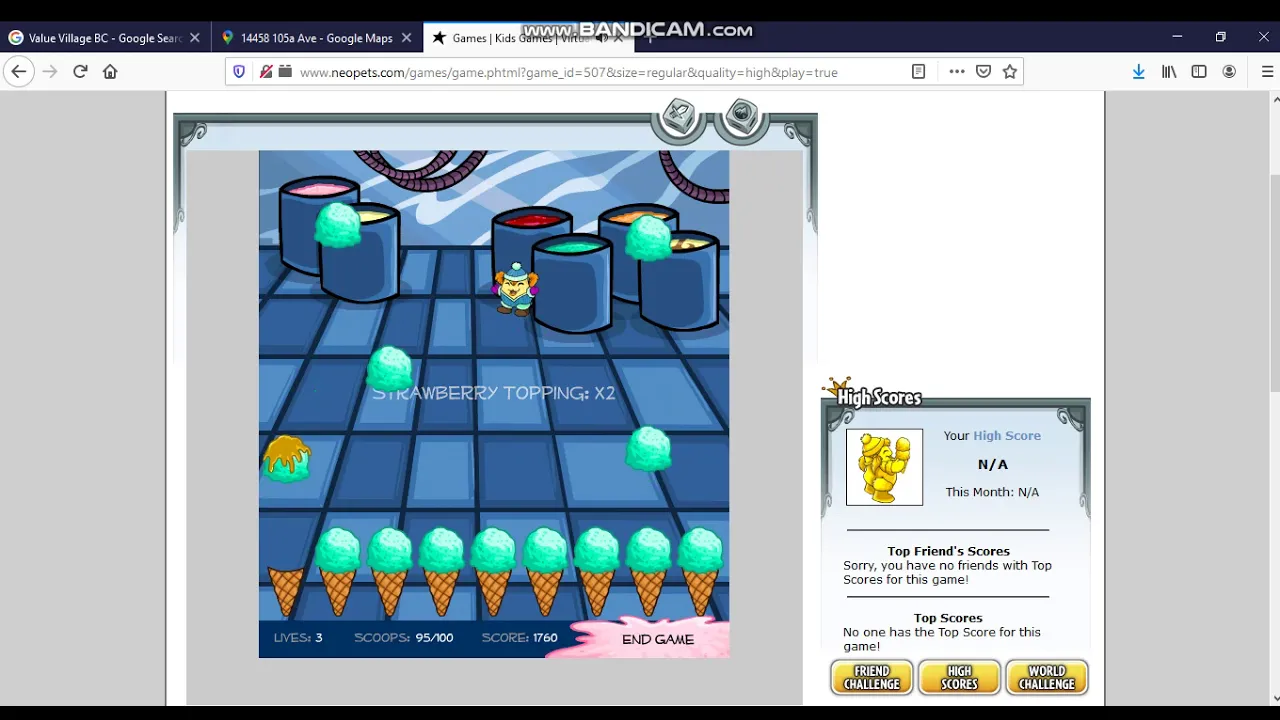
Task: Minimize the Firefox window
Action: point(1177,37)
